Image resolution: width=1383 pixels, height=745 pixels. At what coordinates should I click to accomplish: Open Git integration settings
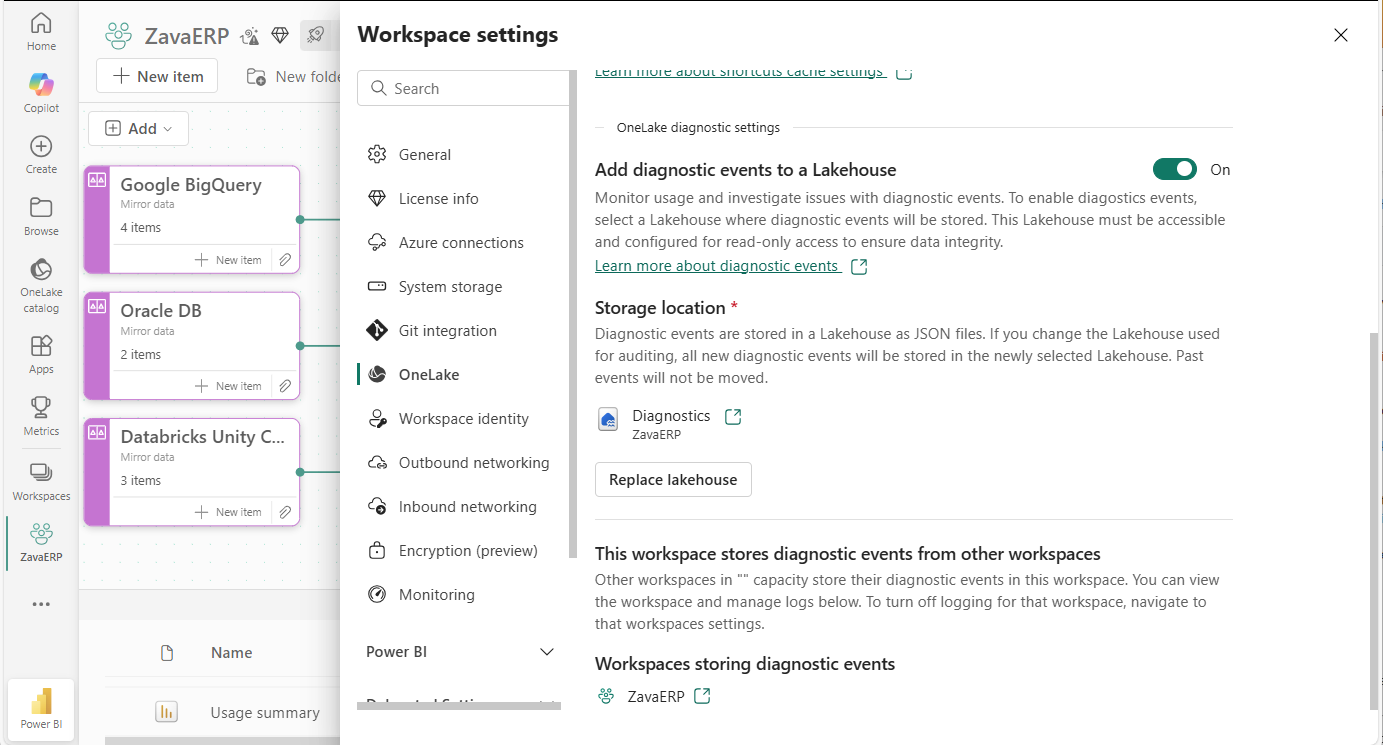coord(447,330)
